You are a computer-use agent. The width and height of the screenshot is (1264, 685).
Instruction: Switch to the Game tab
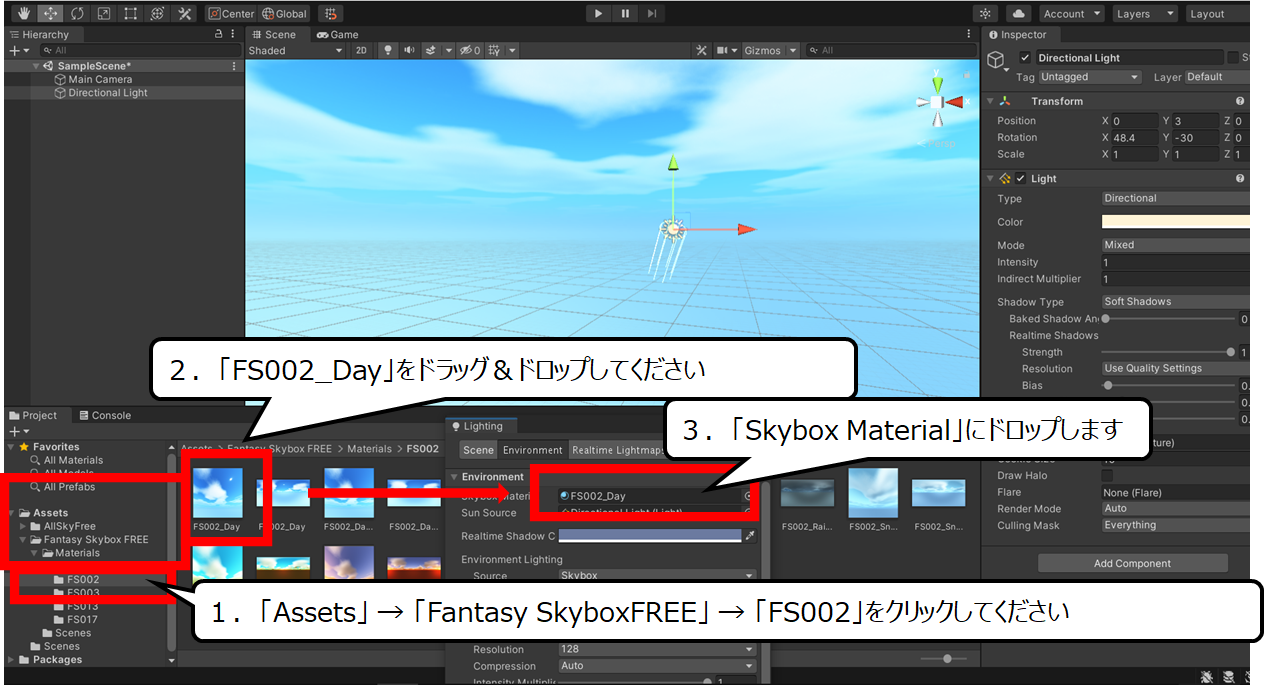pyautogui.click(x=337, y=34)
